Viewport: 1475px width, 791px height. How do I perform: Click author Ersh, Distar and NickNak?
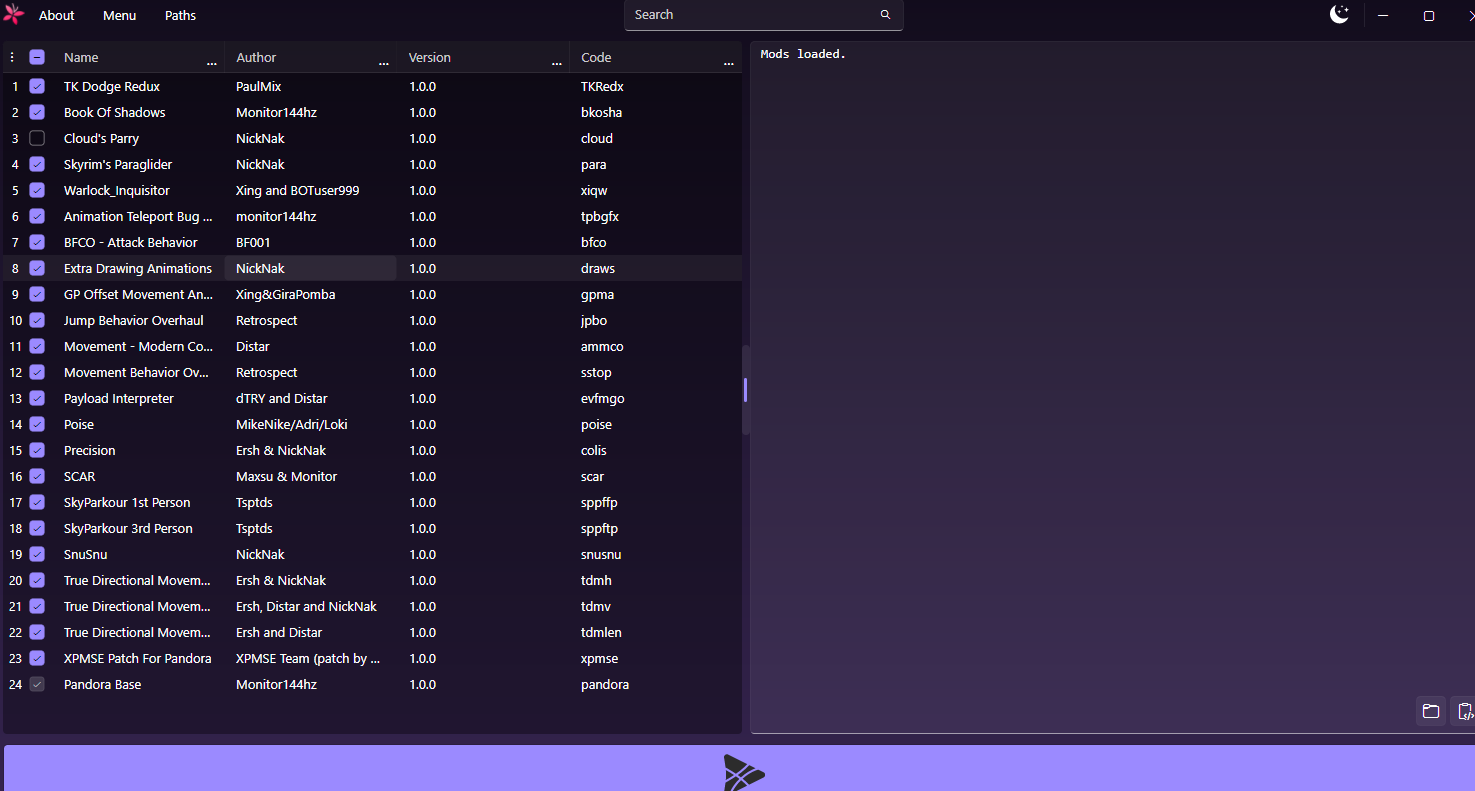[x=306, y=606]
